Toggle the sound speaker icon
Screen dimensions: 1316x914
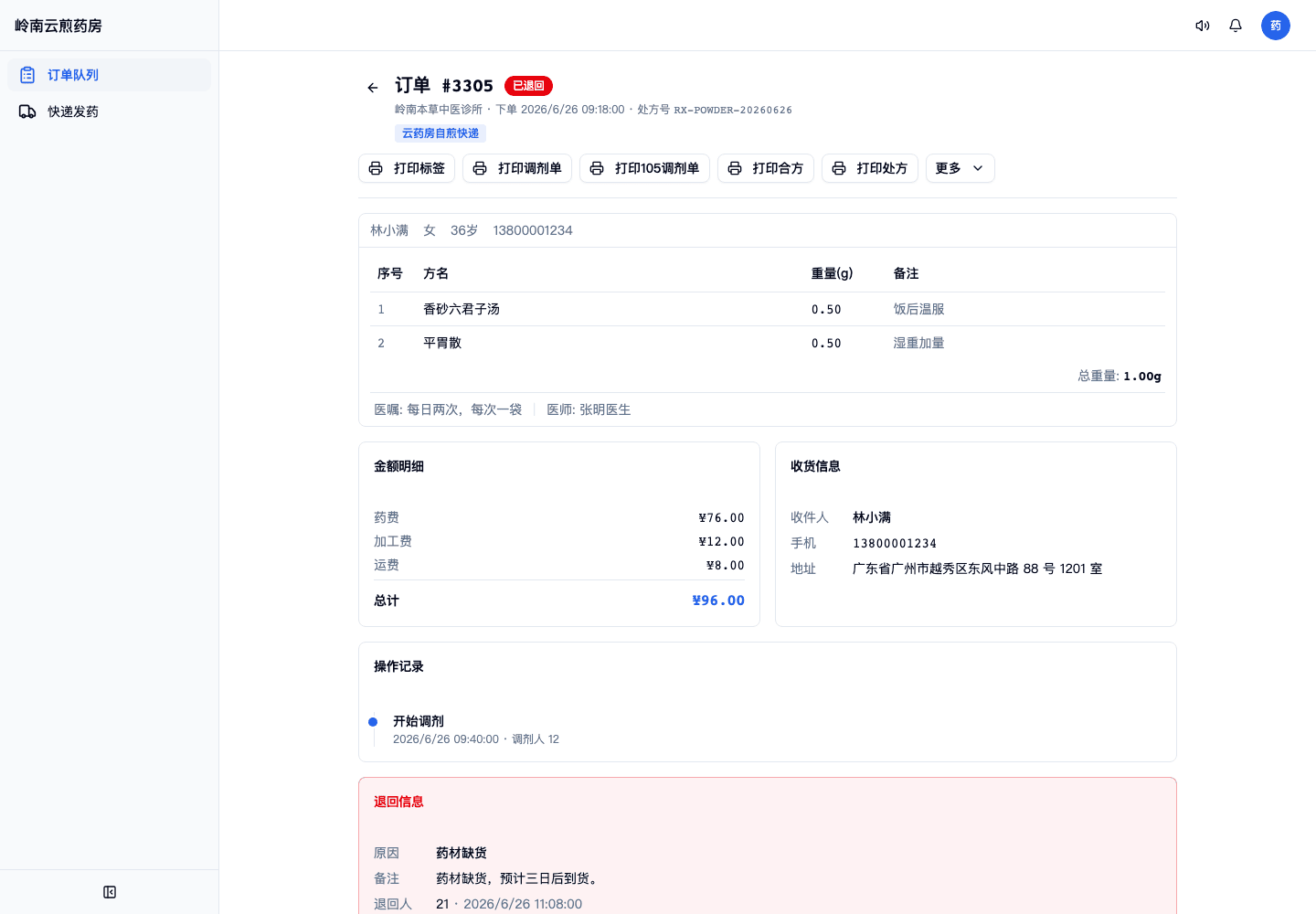pos(1203,26)
